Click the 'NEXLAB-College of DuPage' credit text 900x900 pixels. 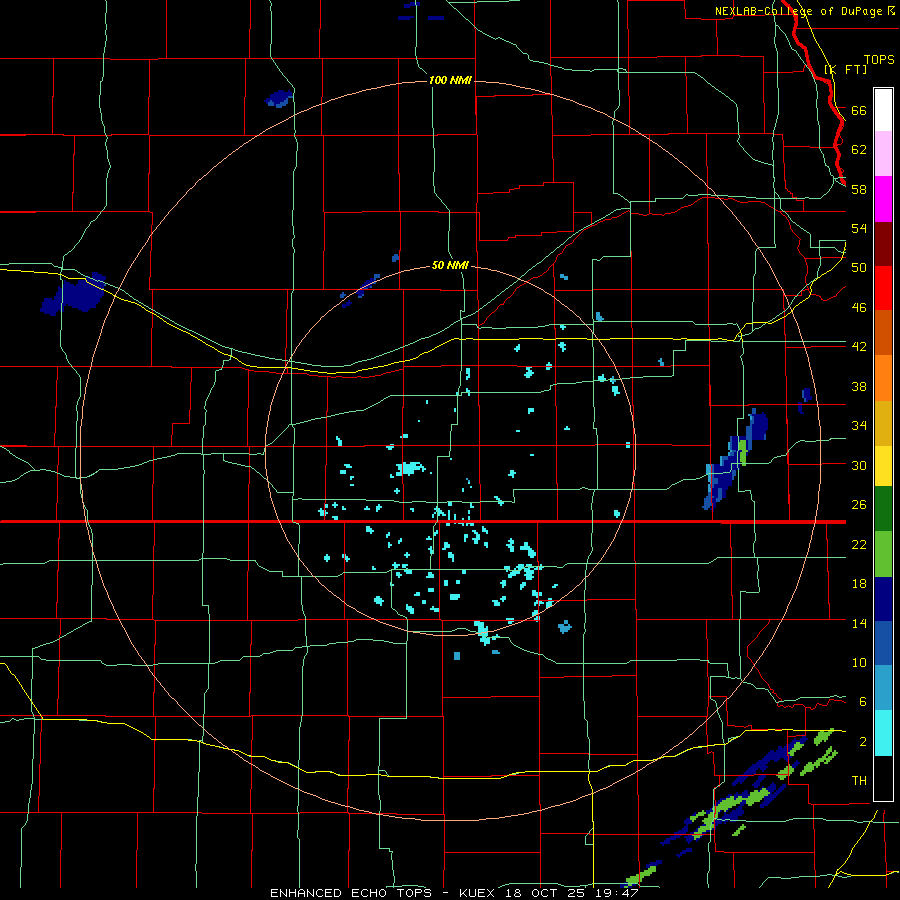click(800, 11)
